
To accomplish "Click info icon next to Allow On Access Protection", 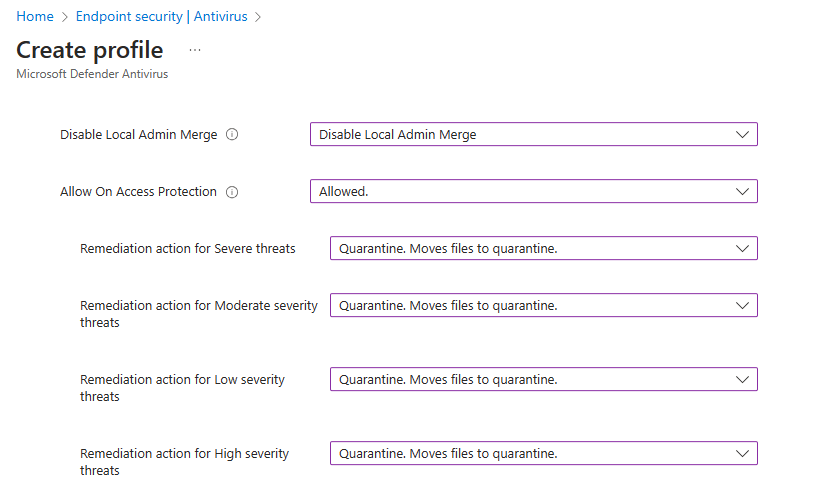I will coord(232,192).
